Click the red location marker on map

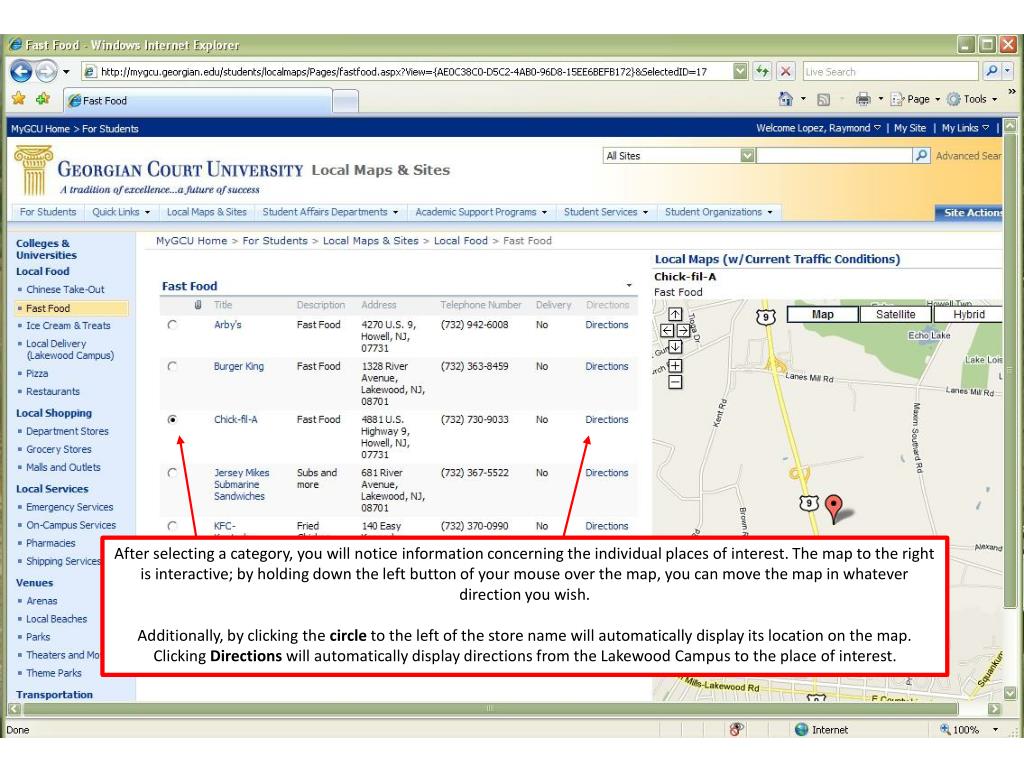(833, 508)
